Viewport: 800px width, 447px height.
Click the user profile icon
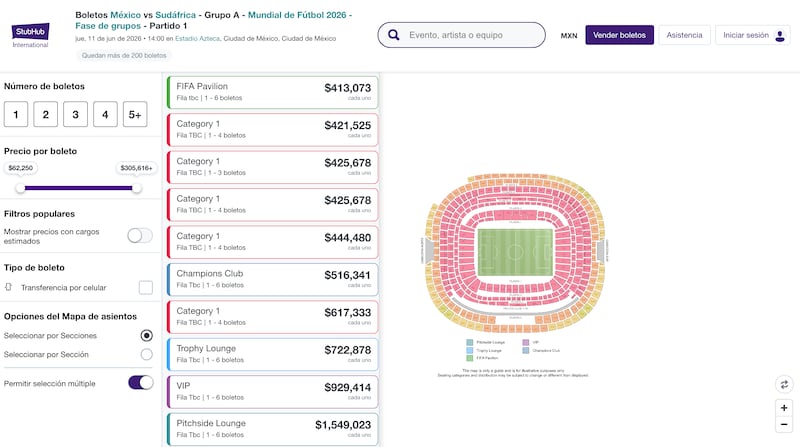click(778, 35)
